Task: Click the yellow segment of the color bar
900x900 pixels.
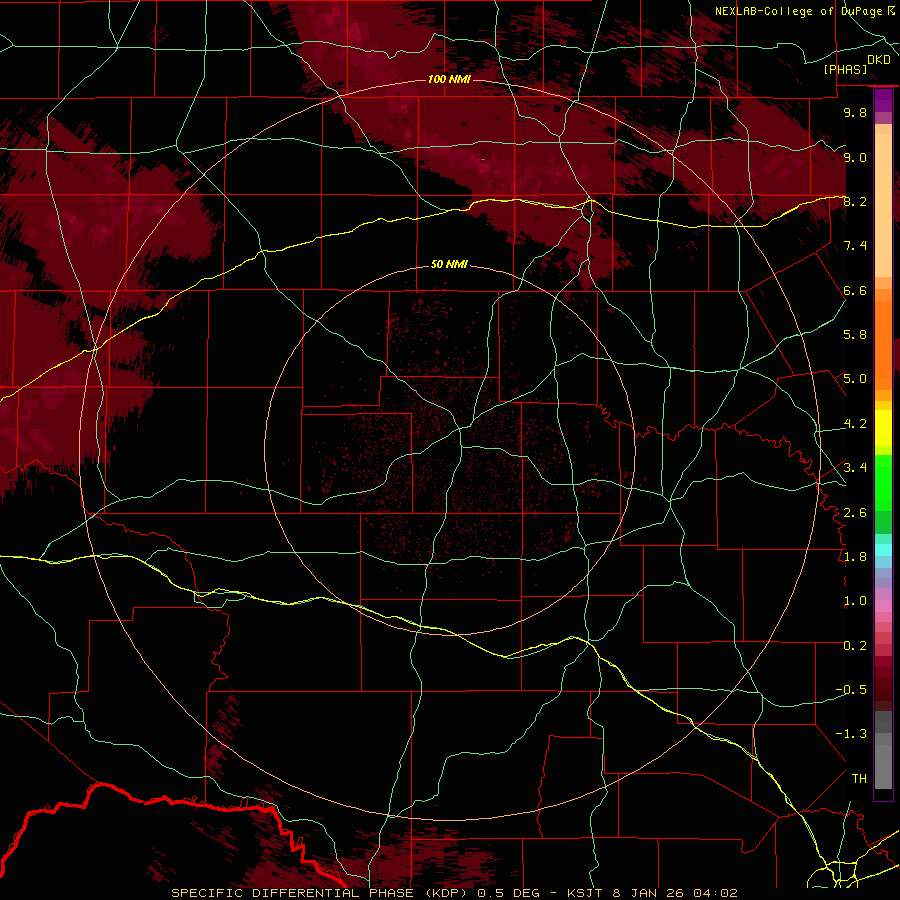Action: click(883, 428)
